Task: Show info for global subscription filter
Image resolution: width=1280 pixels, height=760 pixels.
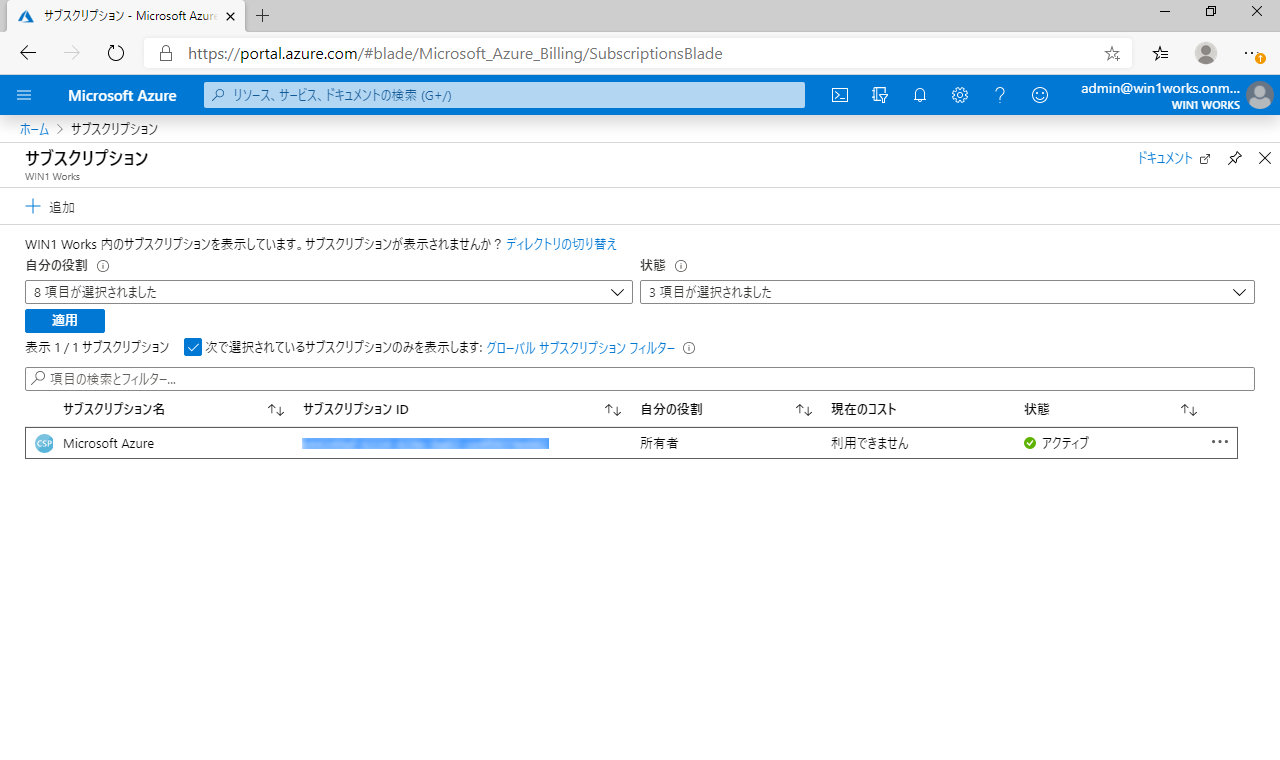Action: [x=689, y=348]
